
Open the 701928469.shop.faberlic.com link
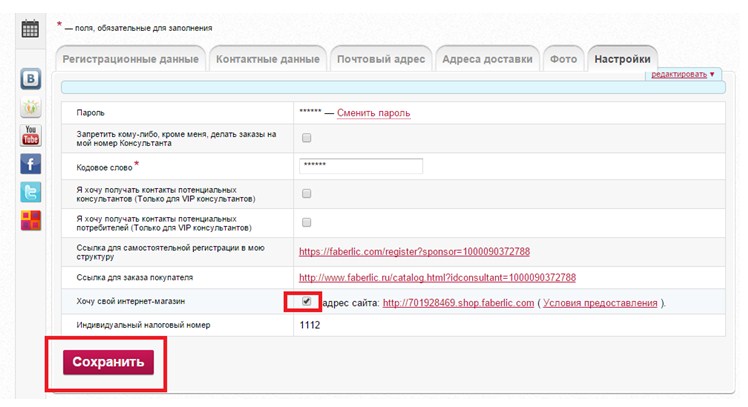coord(458,303)
